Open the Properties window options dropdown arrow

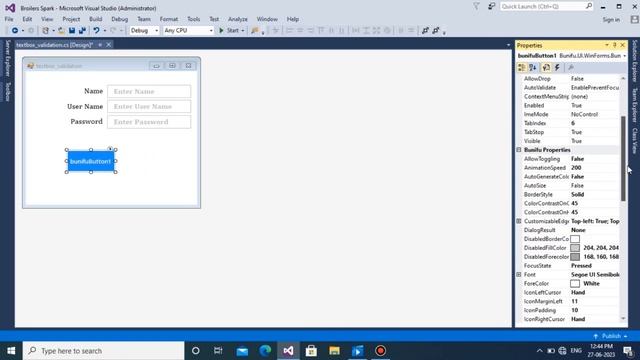pyautogui.click(x=607, y=45)
